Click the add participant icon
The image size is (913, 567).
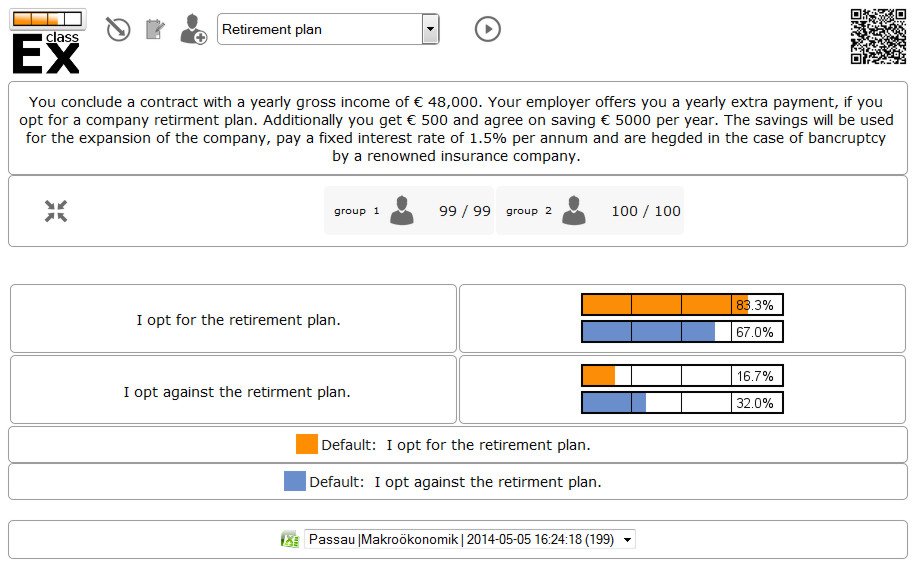pos(193,29)
